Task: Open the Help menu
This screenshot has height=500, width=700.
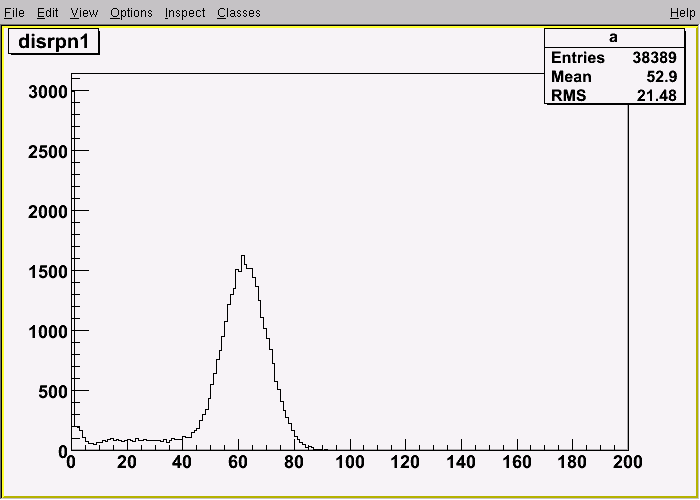Action: pos(682,13)
